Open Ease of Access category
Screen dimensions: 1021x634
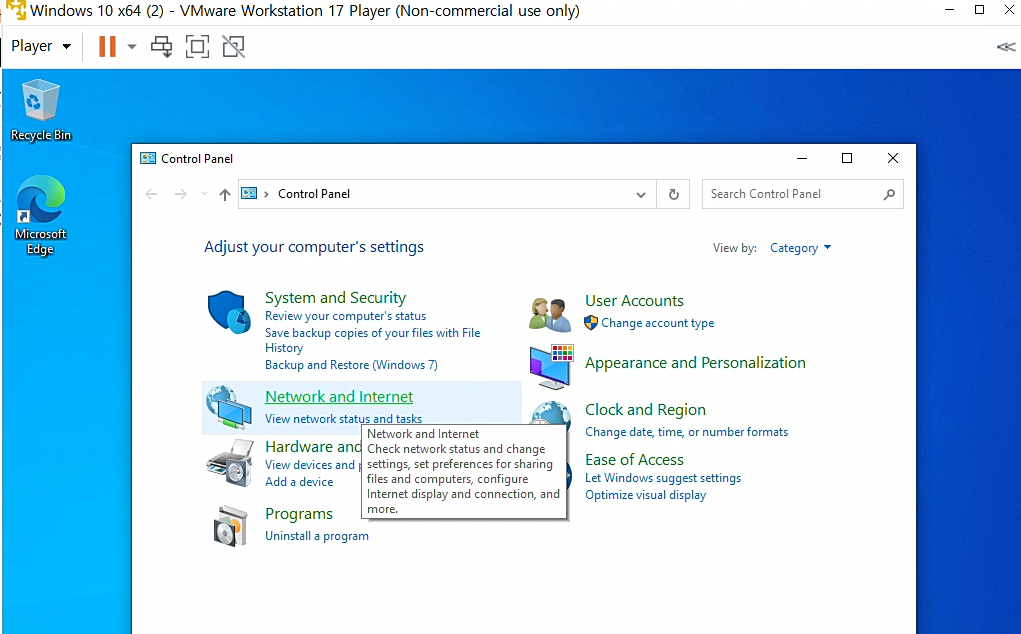[x=634, y=460]
